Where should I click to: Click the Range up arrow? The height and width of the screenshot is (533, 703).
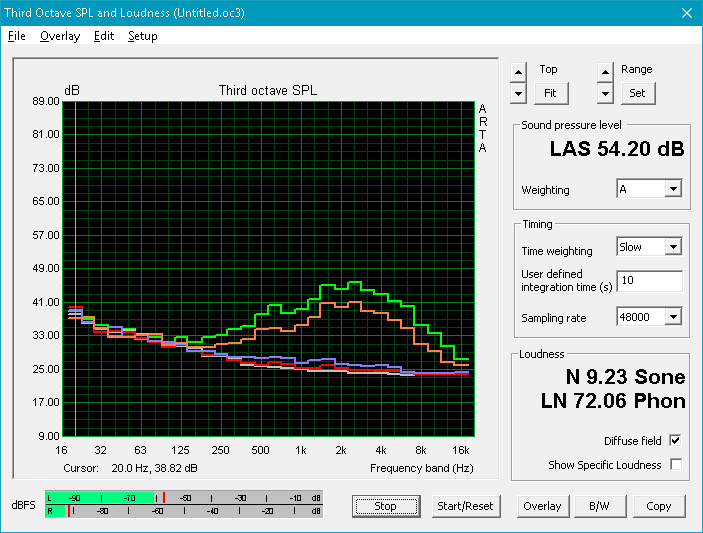point(605,72)
